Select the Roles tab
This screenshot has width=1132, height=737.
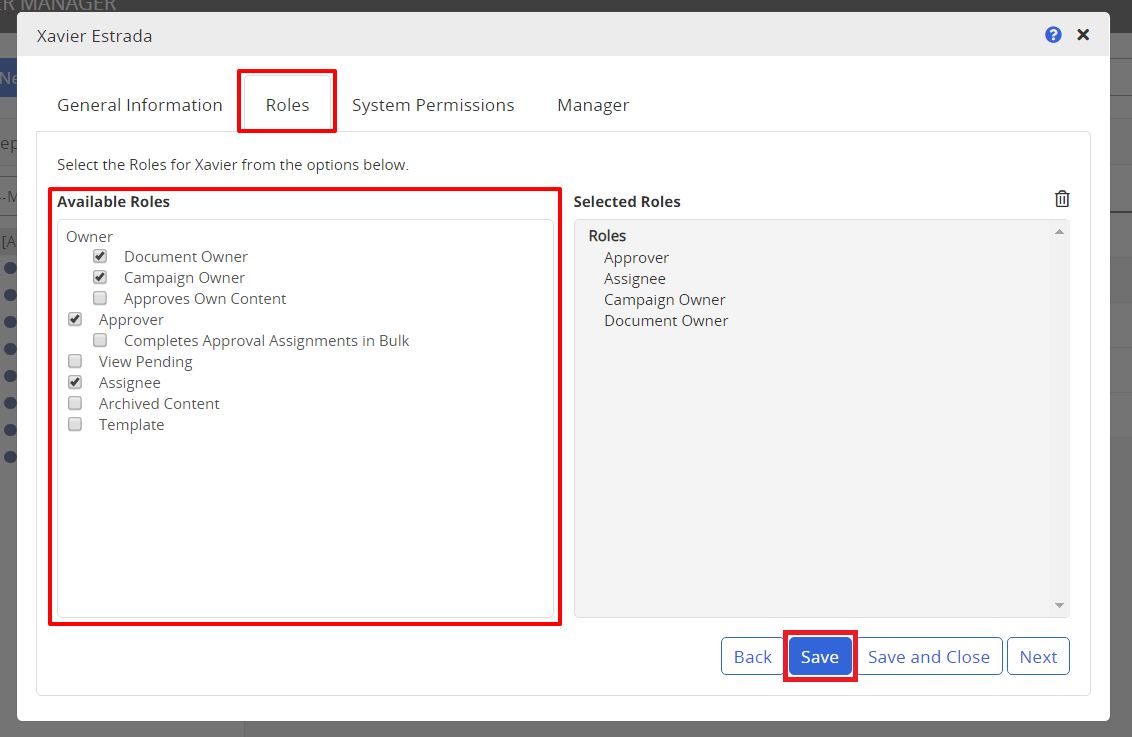click(287, 104)
